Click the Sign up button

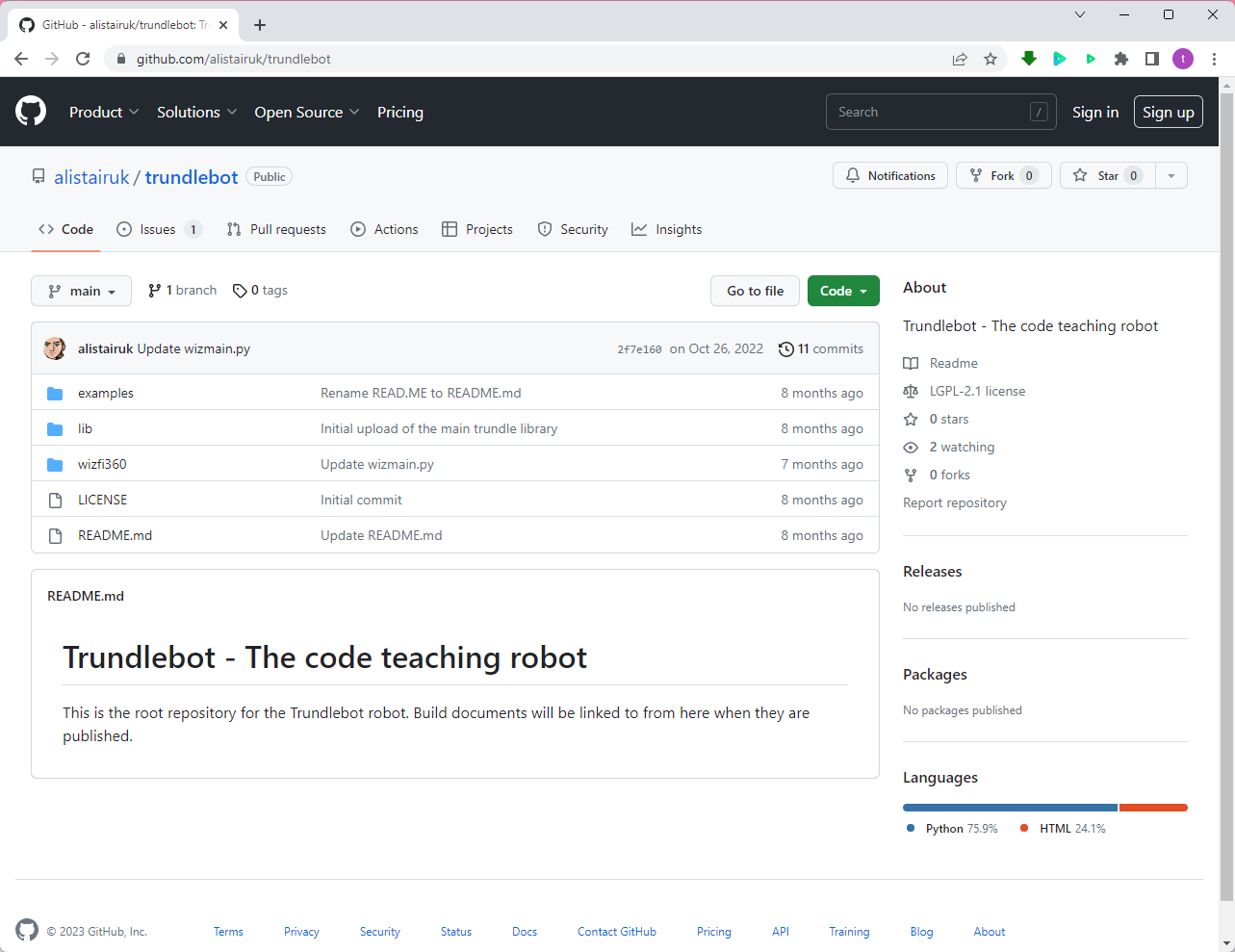click(x=1169, y=112)
